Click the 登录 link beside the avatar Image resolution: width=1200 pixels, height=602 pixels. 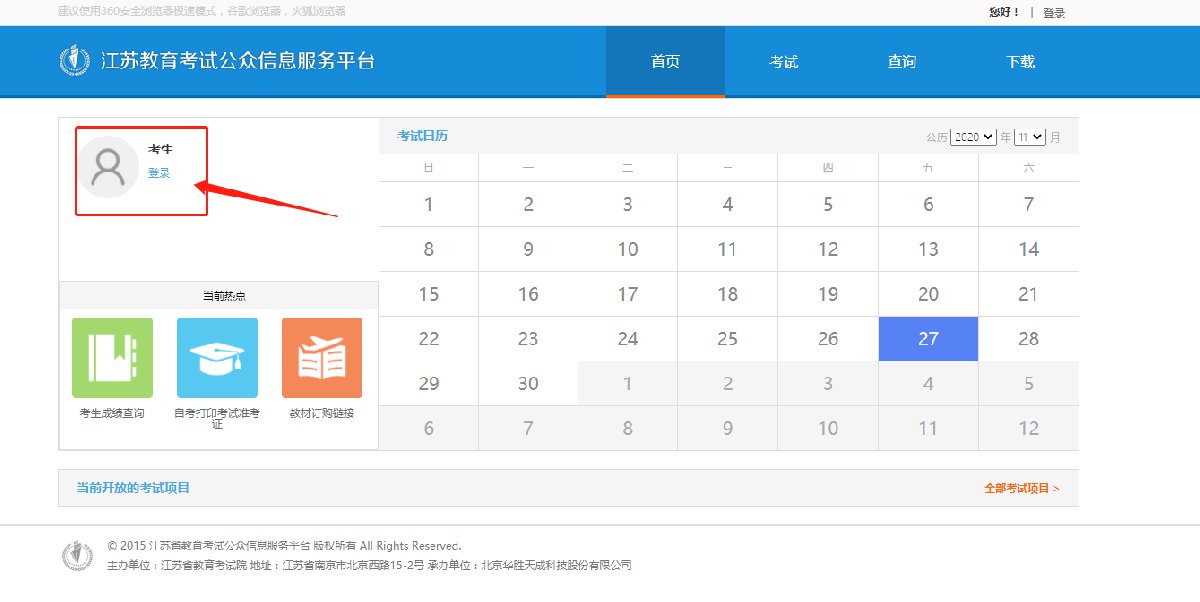click(159, 173)
